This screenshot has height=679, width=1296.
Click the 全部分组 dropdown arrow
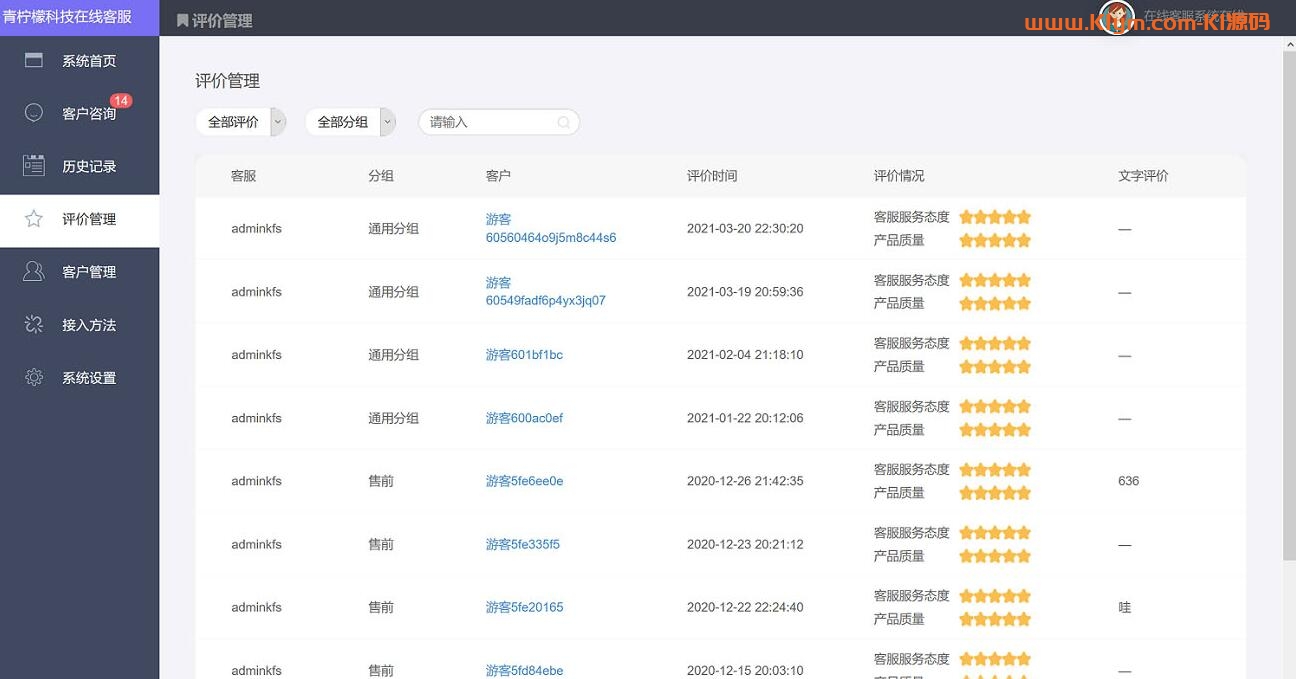pyautogui.click(x=388, y=122)
